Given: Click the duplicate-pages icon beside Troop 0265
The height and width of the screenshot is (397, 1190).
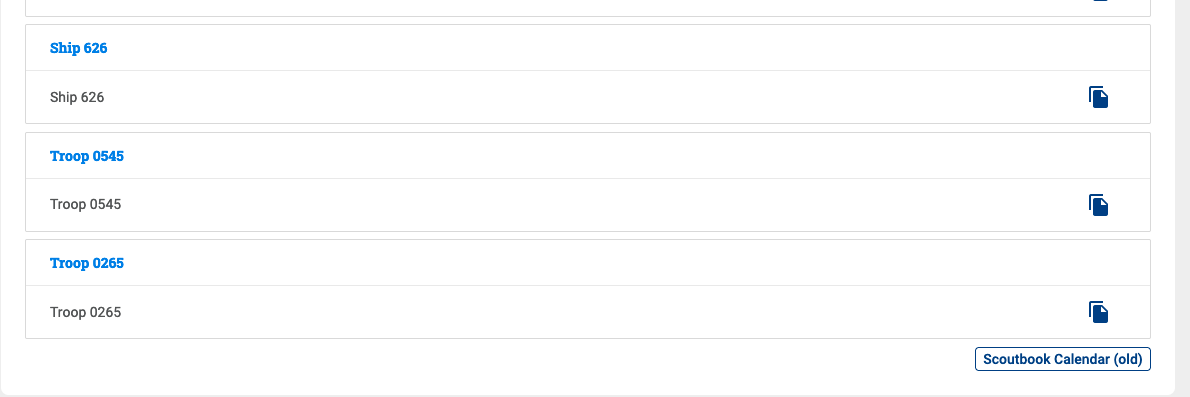Looking at the screenshot, I should click(x=1098, y=312).
